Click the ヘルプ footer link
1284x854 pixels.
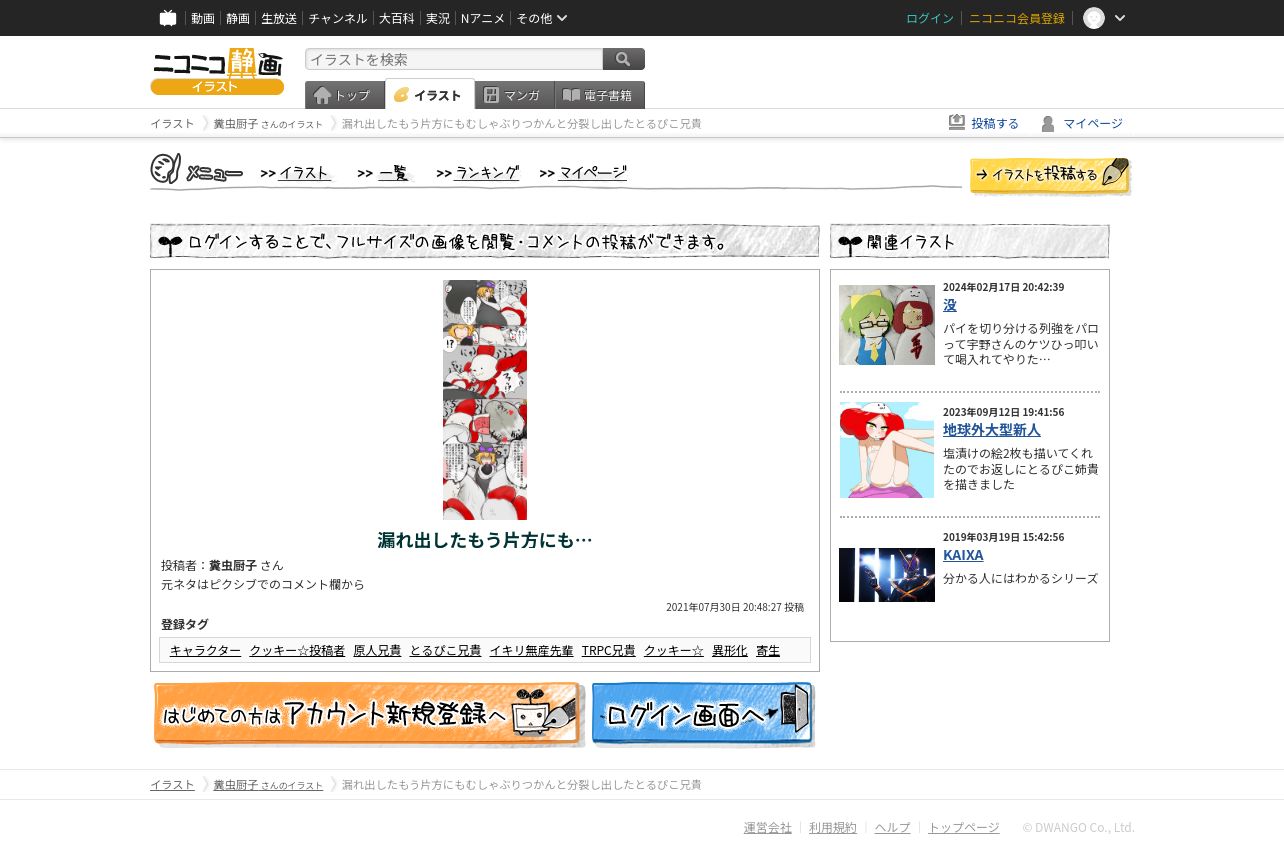pyautogui.click(x=893, y=827)
